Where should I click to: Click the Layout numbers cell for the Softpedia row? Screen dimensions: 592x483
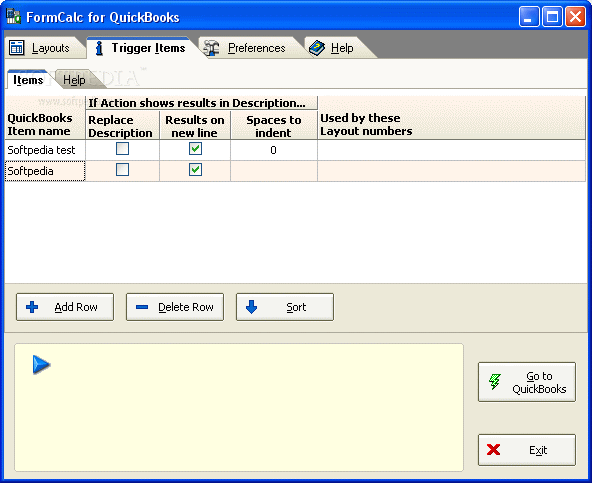pos(452,171)
